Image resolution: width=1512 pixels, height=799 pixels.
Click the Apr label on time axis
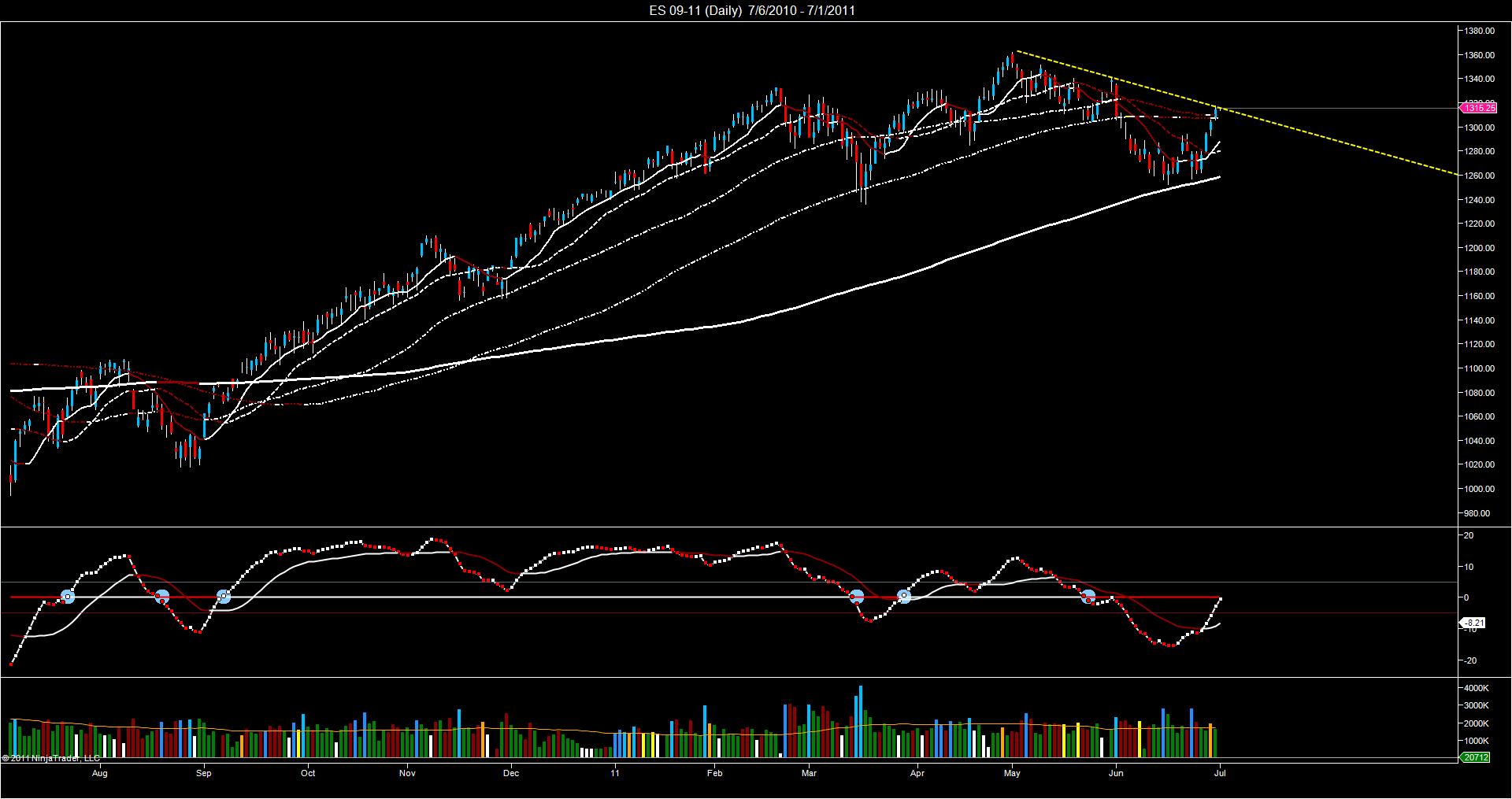(917, 773)
